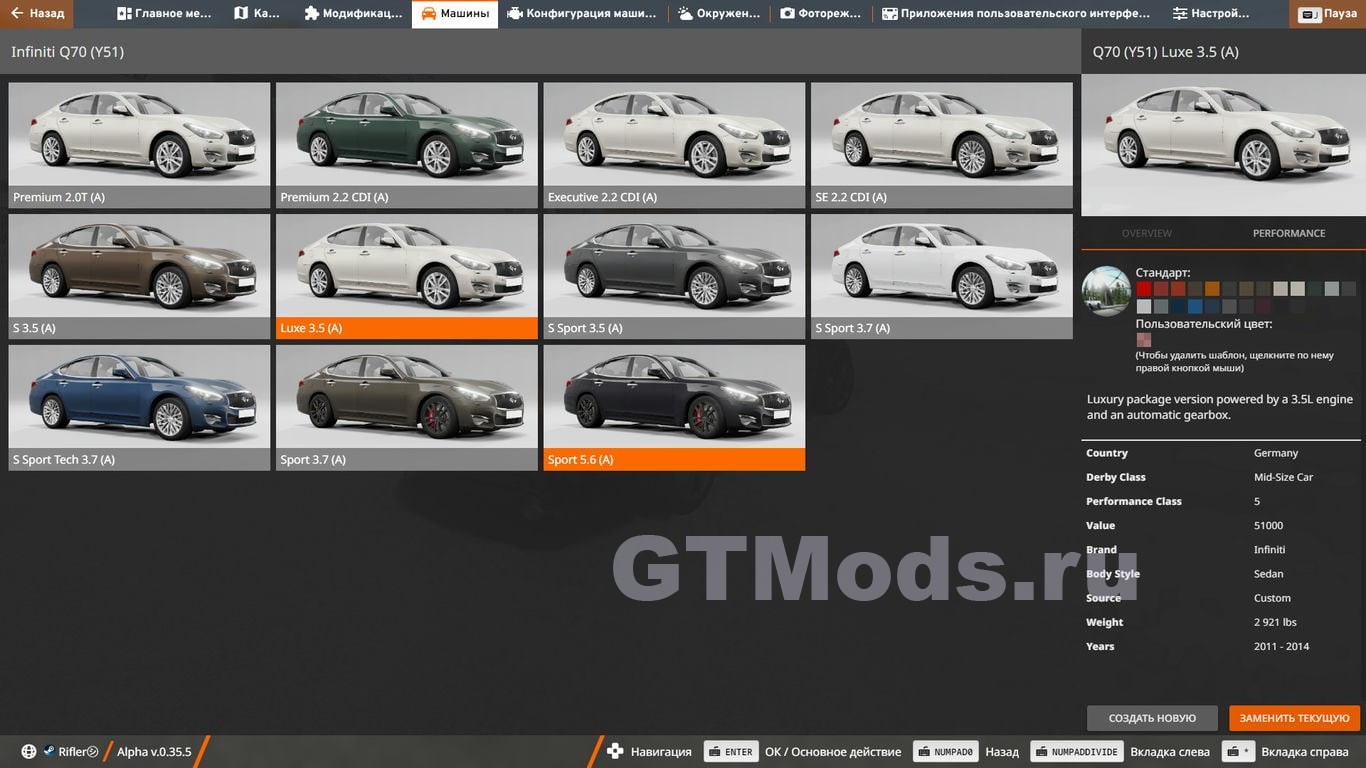Click the sliders icon for Настройки
This screenshot has width=1366, height=768.
tap(1180, 14)
